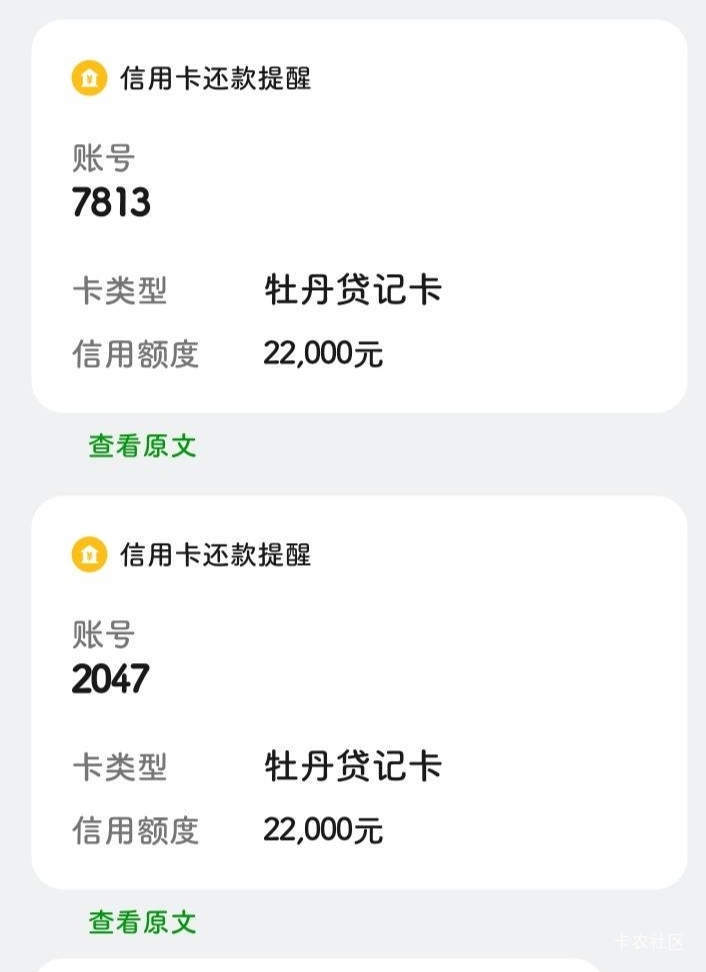Select account number 7813

pos(111,203)
